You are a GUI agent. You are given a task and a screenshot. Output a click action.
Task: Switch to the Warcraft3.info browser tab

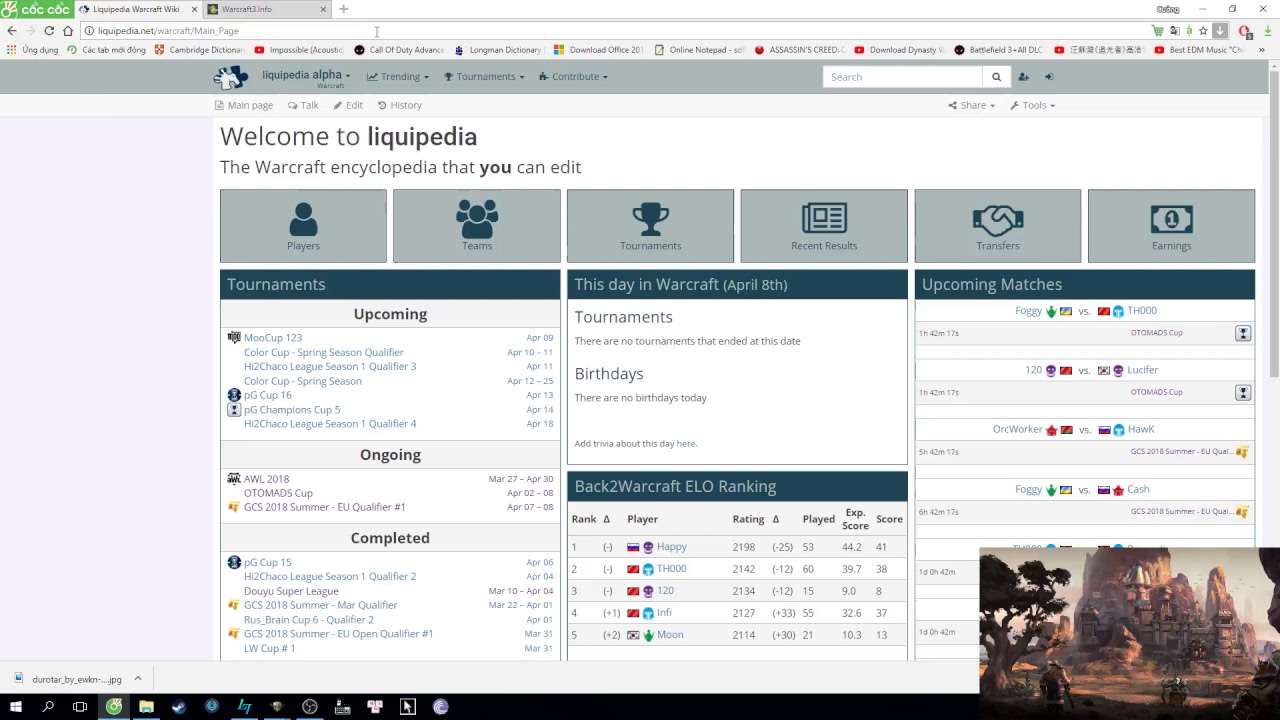coord(266,9)
